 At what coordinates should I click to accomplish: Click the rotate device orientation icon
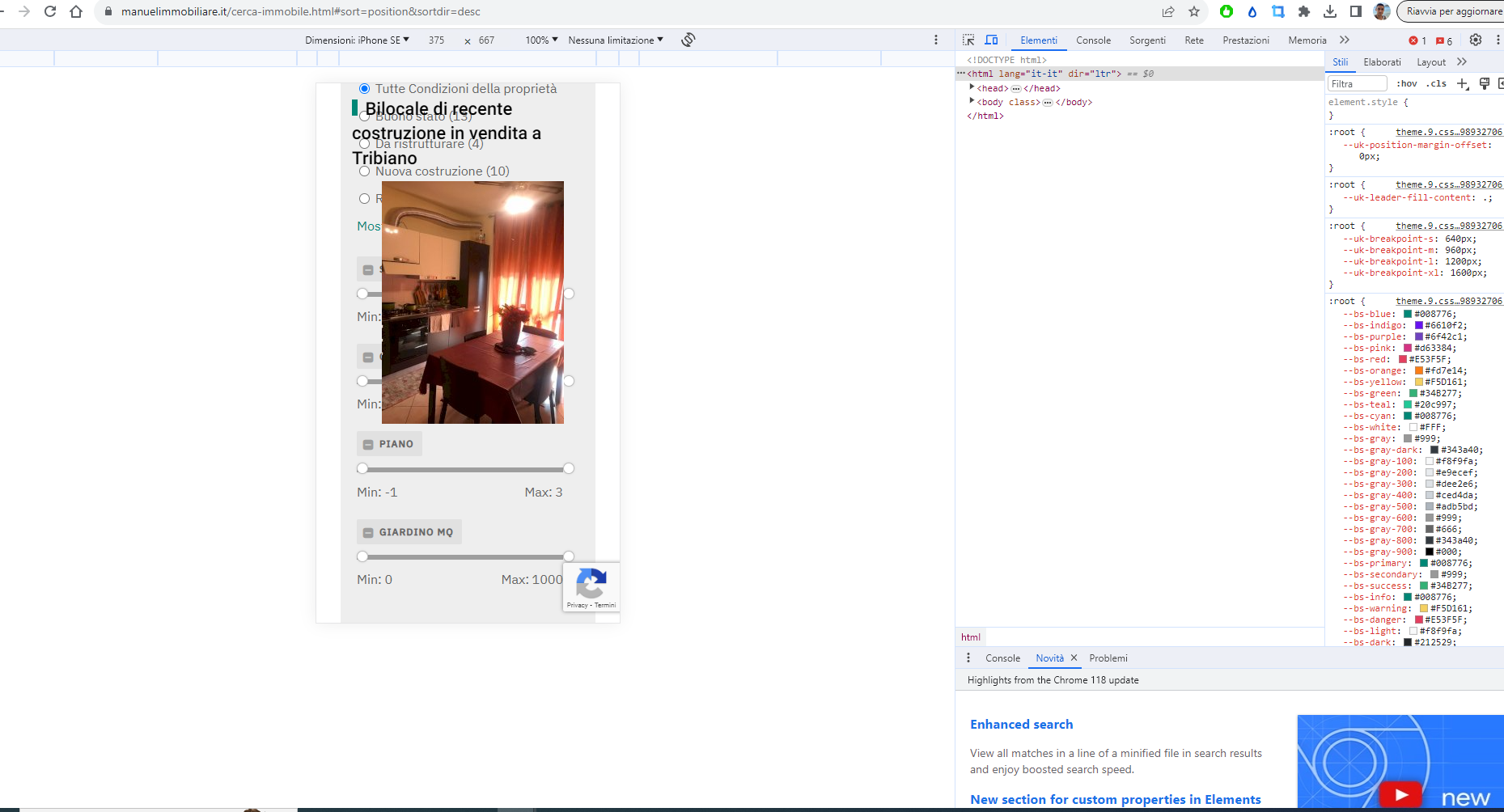(x=688, y=40)
